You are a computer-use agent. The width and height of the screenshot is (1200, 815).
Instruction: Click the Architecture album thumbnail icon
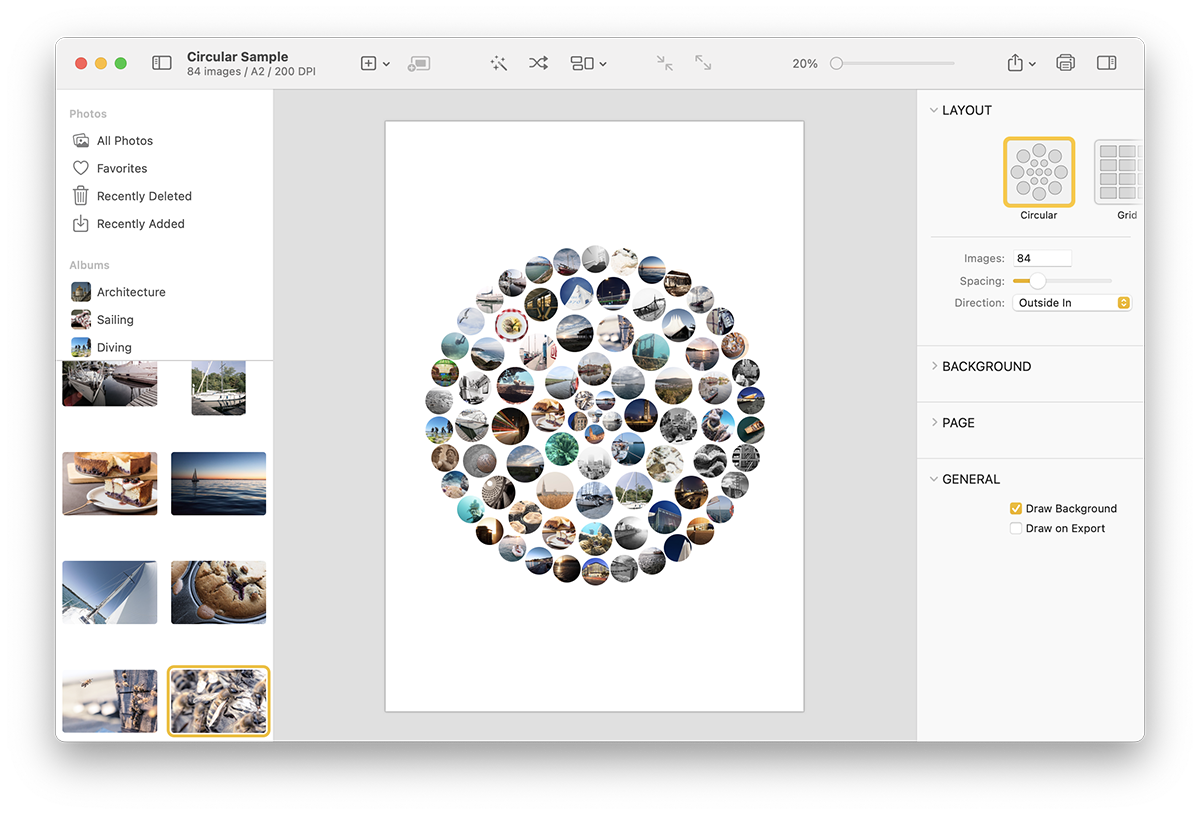point(81,292)
